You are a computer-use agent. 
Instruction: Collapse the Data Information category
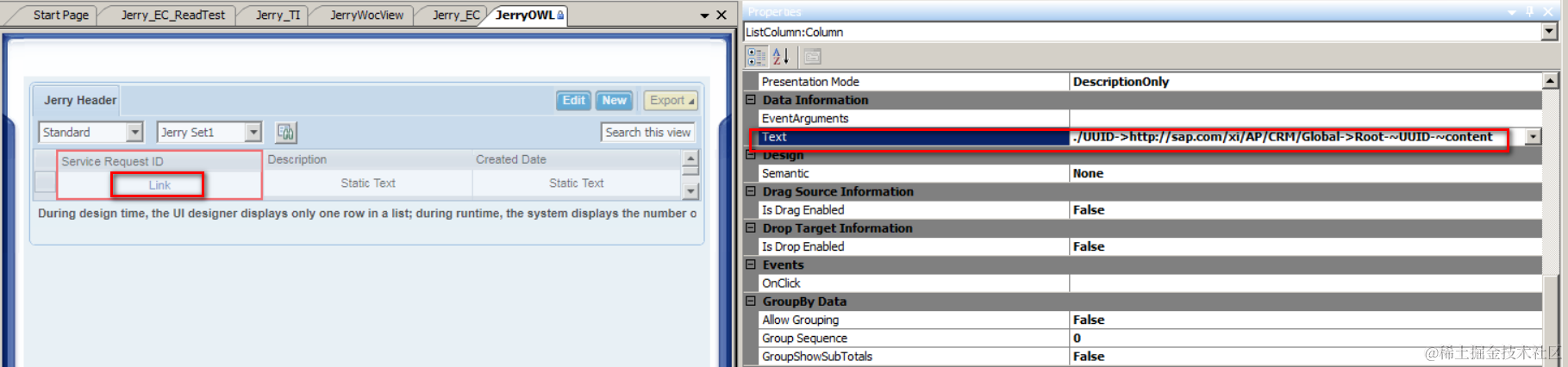(751, 100)
